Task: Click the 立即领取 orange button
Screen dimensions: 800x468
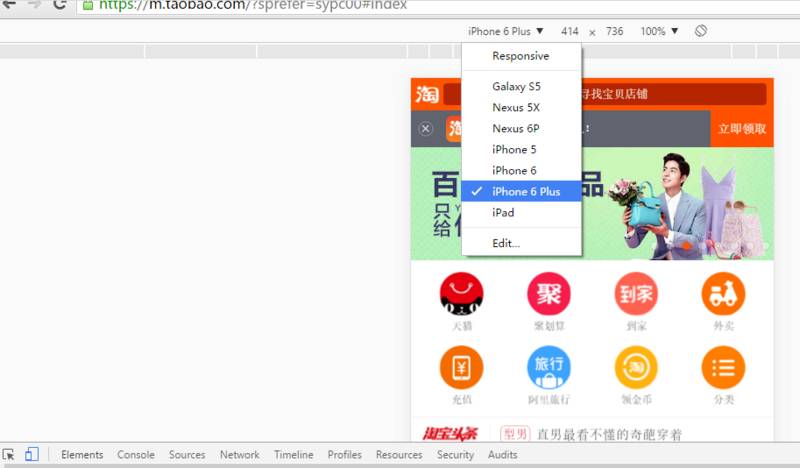Action: [742, 129]
